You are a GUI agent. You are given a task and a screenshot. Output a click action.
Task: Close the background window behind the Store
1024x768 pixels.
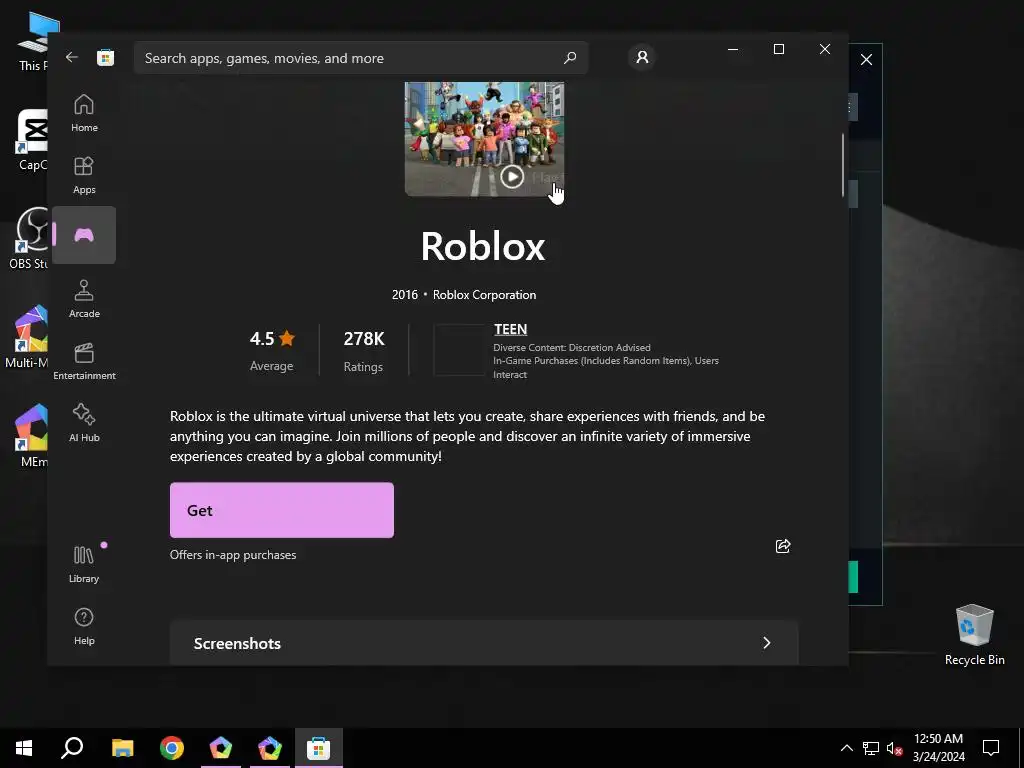867,59
